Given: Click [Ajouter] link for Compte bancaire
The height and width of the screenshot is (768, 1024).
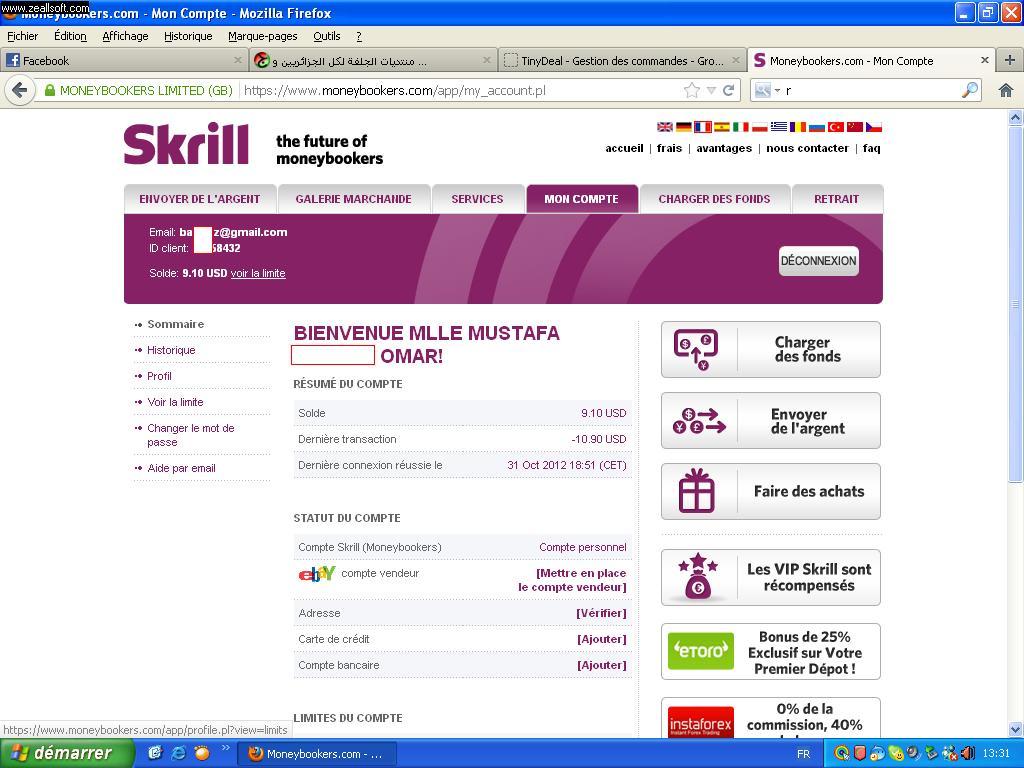Looking at the screenshot, I should 601,665.
